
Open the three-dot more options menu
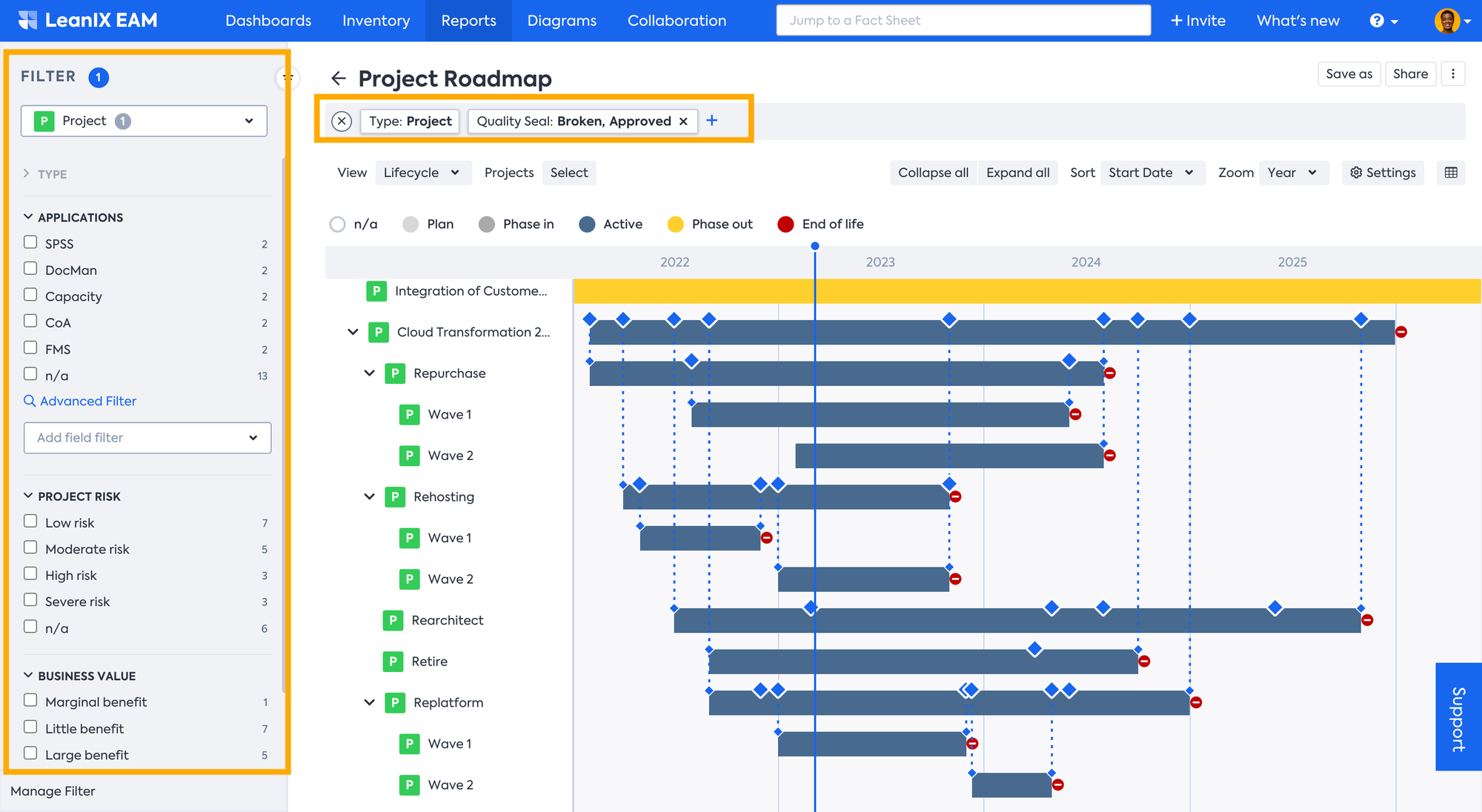(1453, 74)
